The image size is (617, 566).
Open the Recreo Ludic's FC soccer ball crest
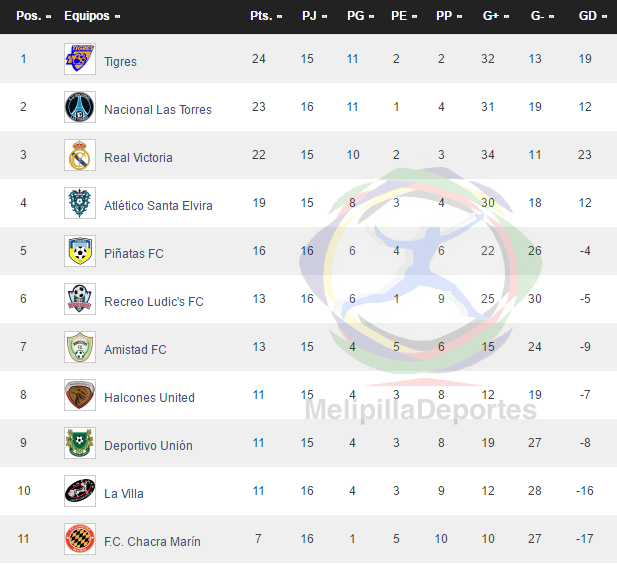coord(80,299)
